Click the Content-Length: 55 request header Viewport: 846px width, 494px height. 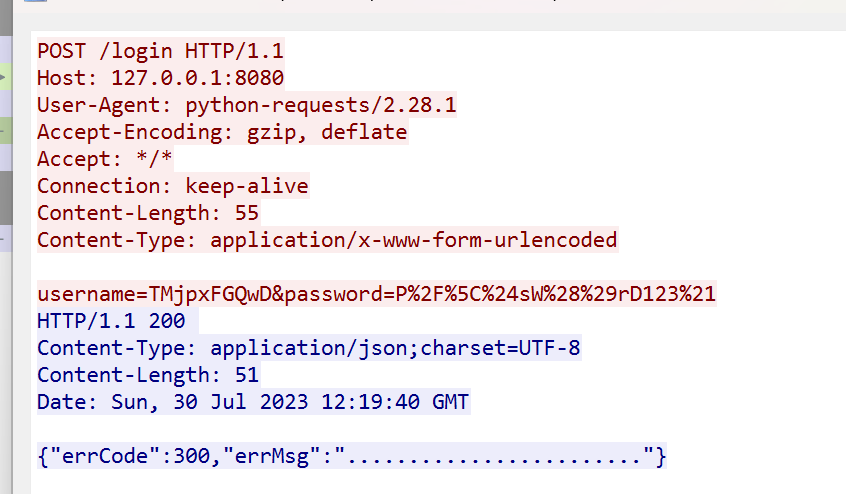[x=148, y=212]
